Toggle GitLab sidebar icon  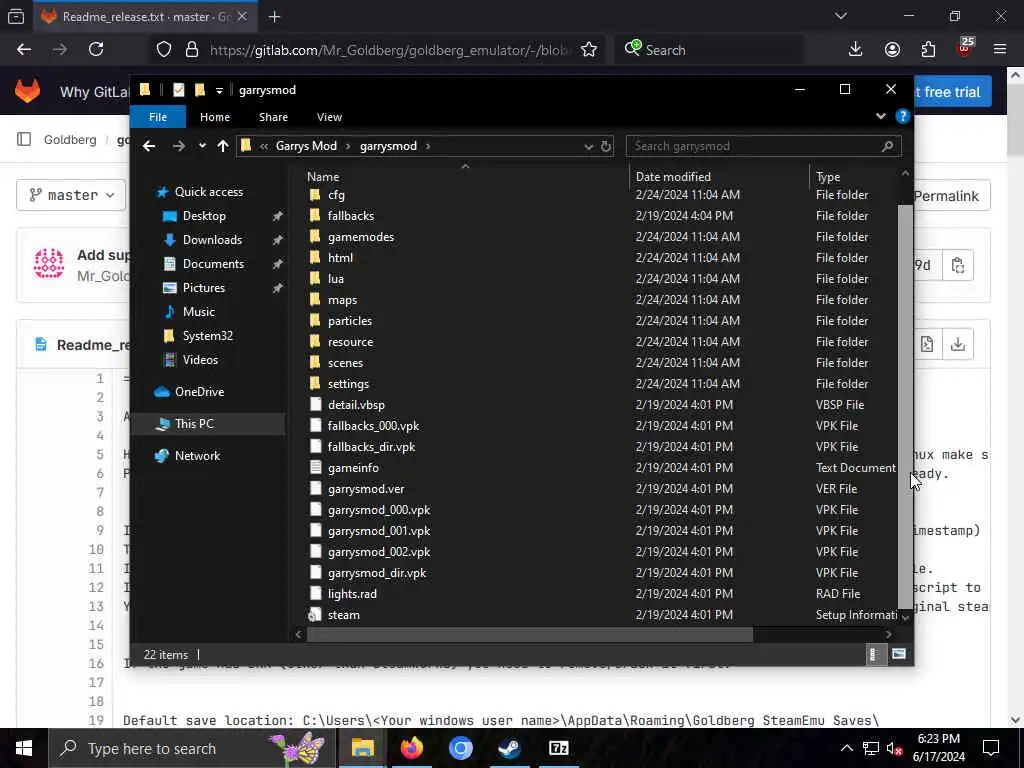click(x=24, y=139)
